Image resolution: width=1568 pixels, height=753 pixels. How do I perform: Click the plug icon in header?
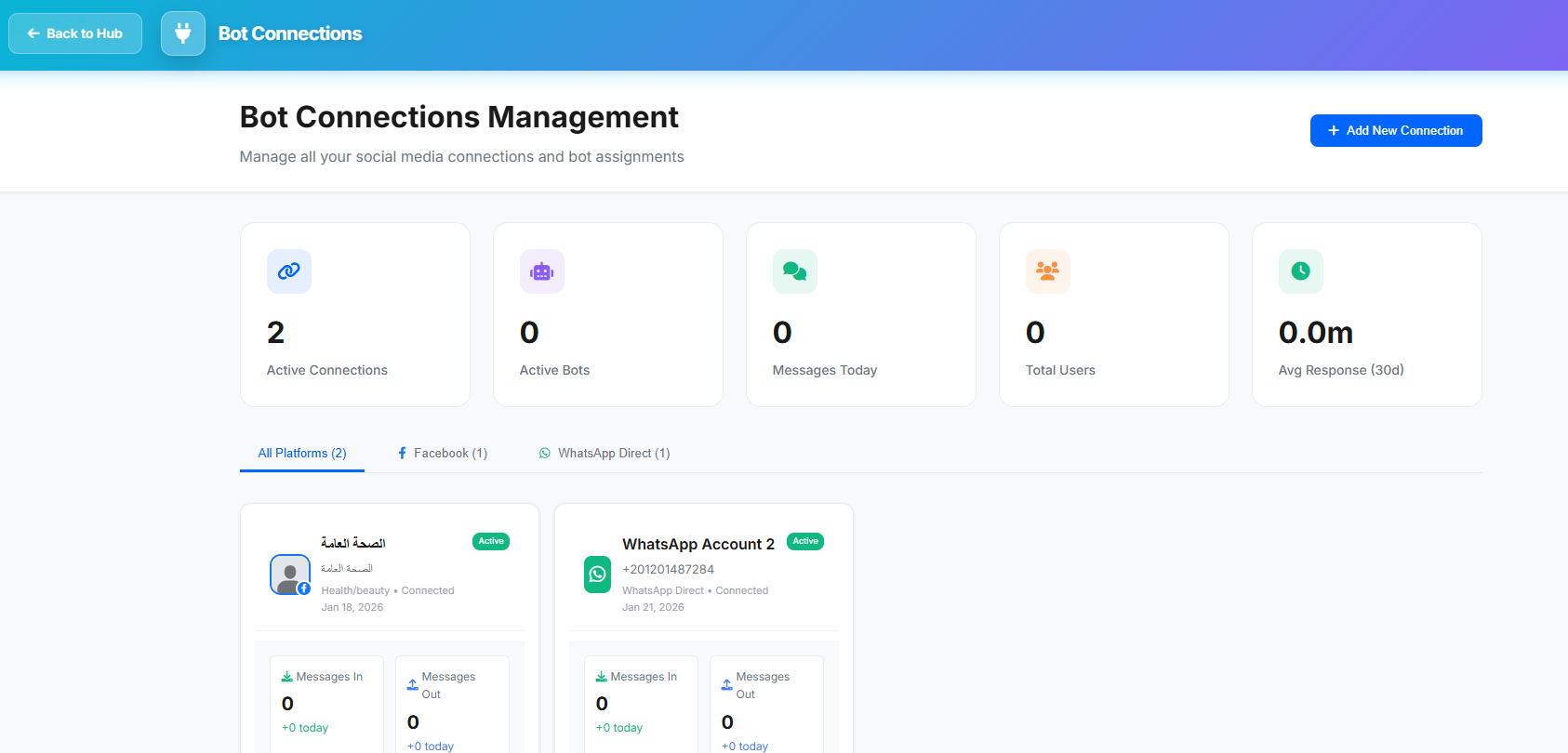tap(183, 33)
